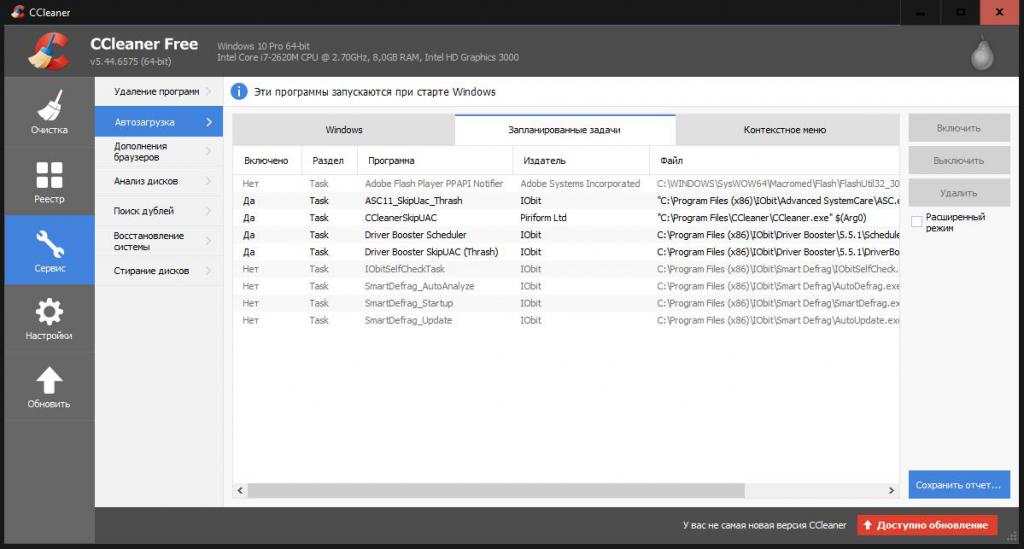Image resolution: width=1024 pixels, height=549 pixels.
Task: Switch to the Windows tab
Action: click(x=344, y=130)
